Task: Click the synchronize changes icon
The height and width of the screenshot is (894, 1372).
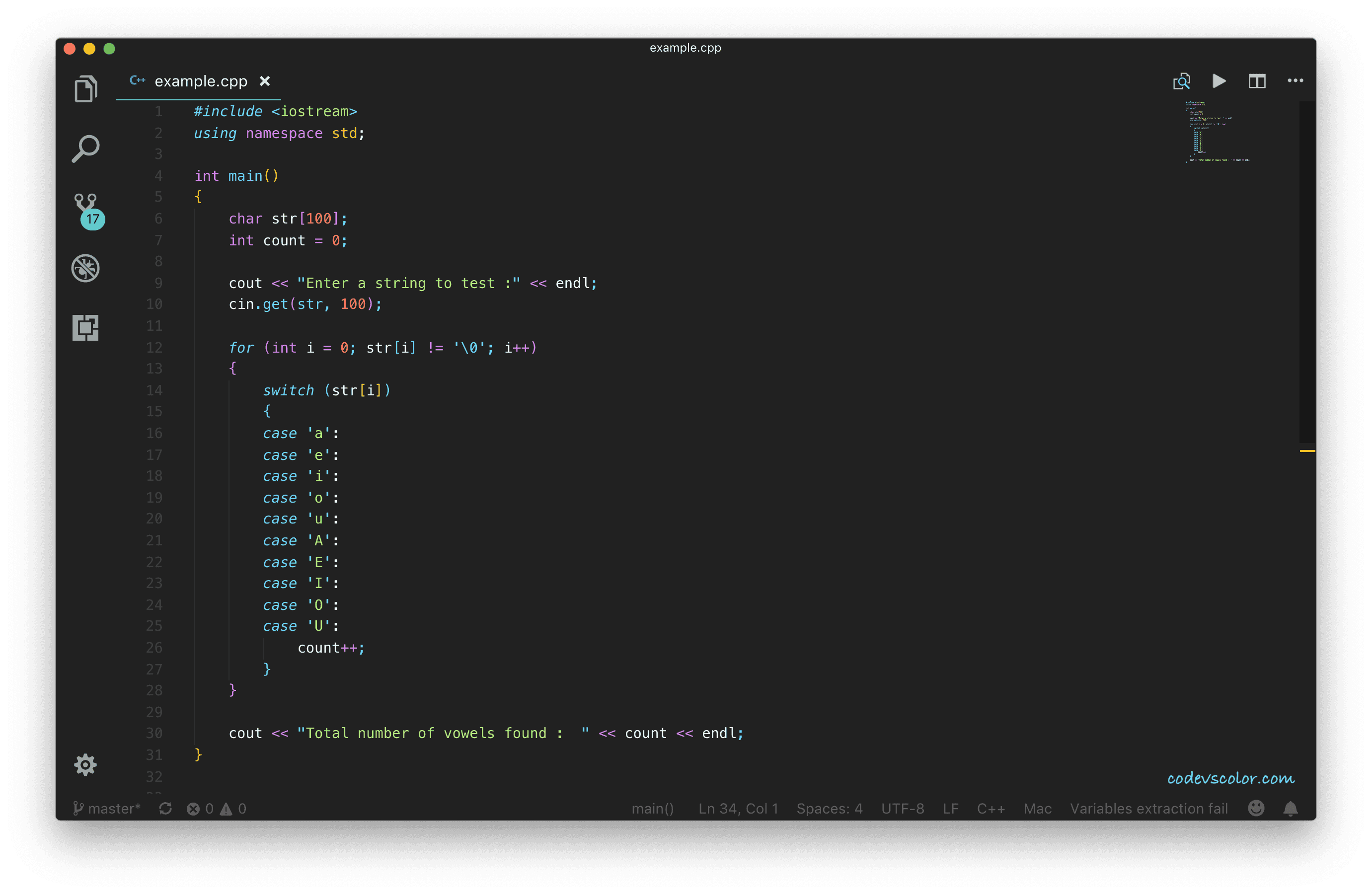Action: 165,808
